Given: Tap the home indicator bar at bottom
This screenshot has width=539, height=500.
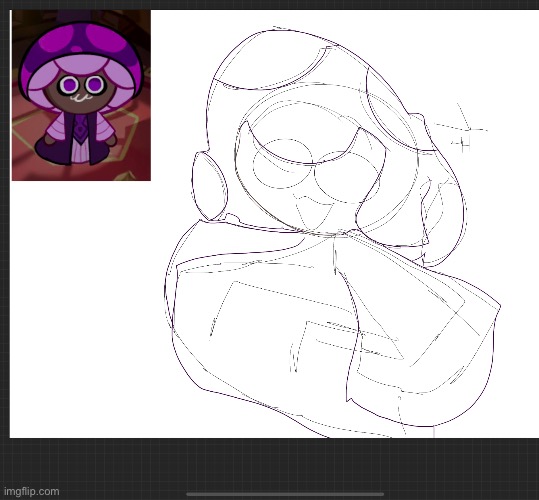Looking at the screenshot, I should coord(285,494).
